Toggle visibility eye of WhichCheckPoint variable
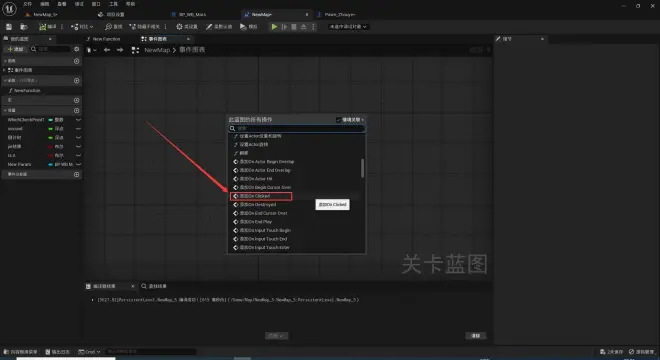 pyautogui.click(x=78, y=120)
